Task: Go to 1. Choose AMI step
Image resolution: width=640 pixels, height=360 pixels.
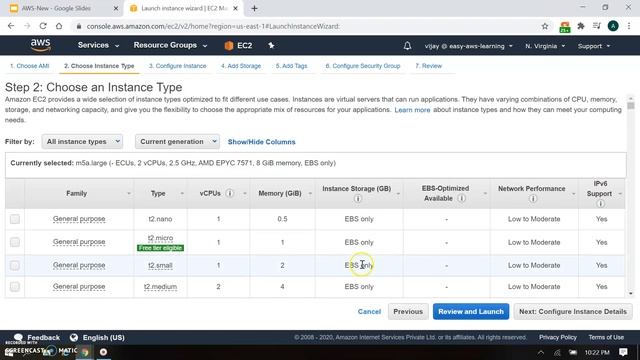Action: click(29, 66)
